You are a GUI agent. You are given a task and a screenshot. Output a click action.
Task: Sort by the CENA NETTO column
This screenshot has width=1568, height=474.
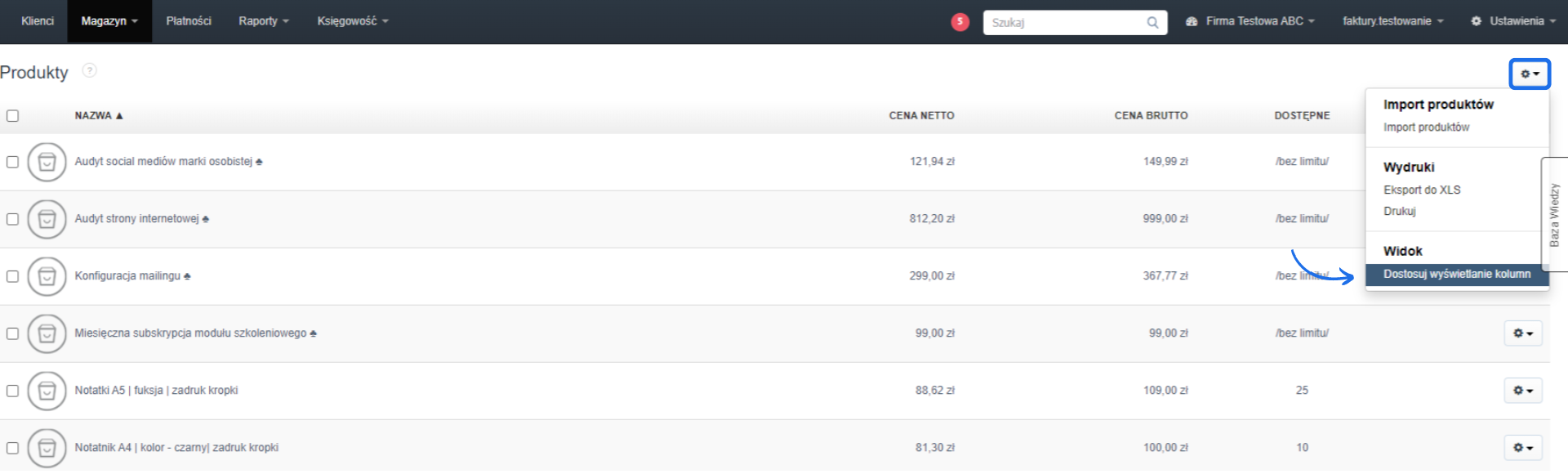[x=921, y=115]
